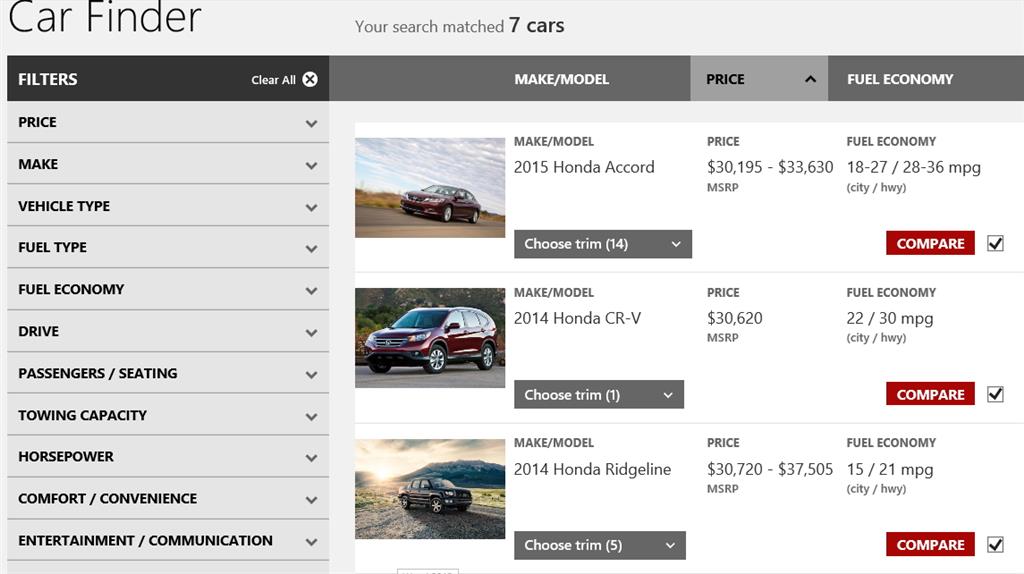The image size is (1024, 574).
Task: Click the Car Finder page title
Action: click(104, 16)
